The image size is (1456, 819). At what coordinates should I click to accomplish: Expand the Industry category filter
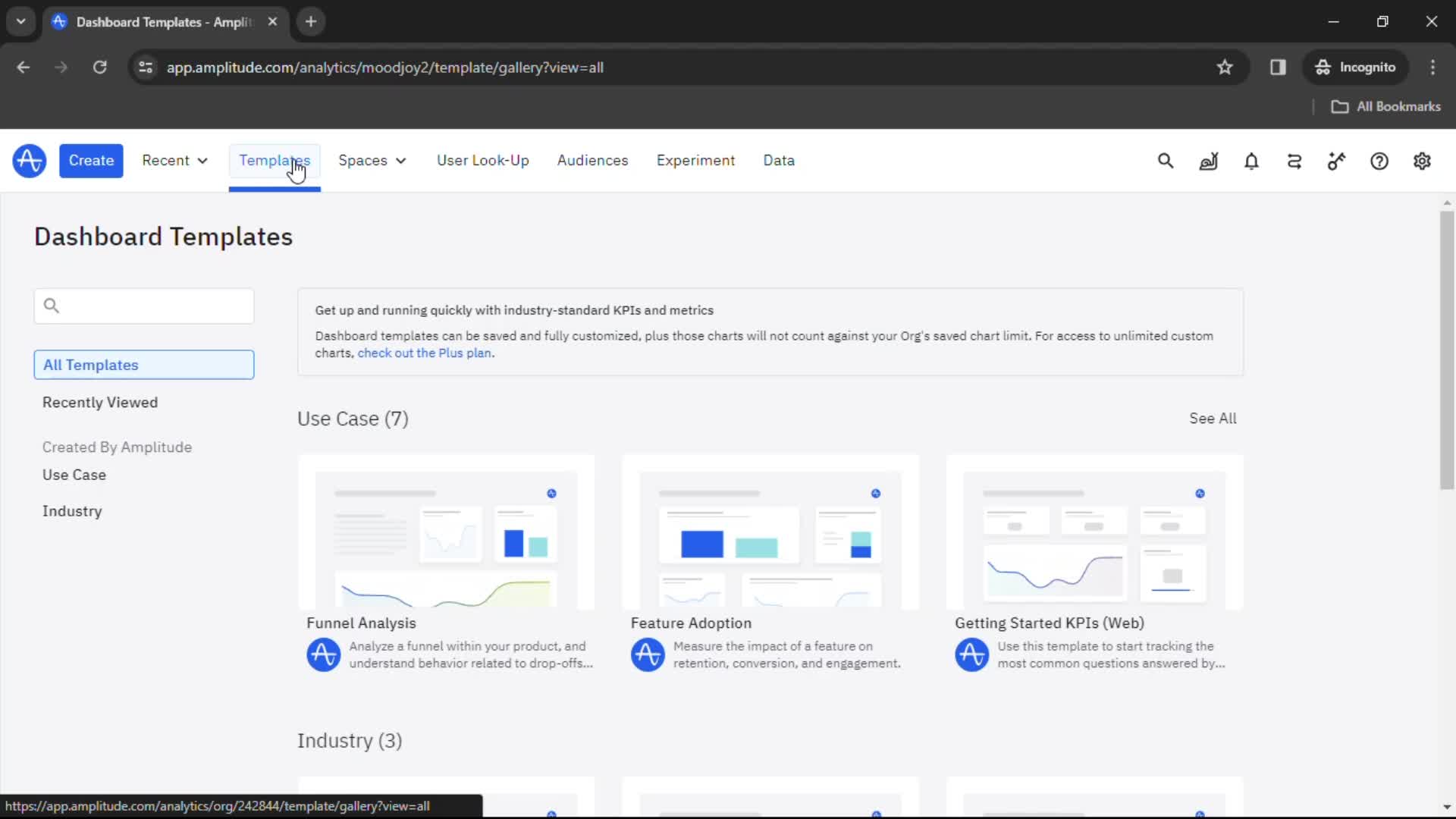71,510
